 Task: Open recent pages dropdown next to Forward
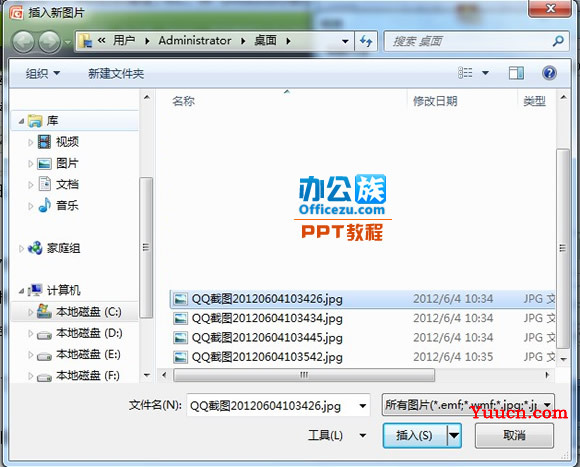[x=67, y=42]
